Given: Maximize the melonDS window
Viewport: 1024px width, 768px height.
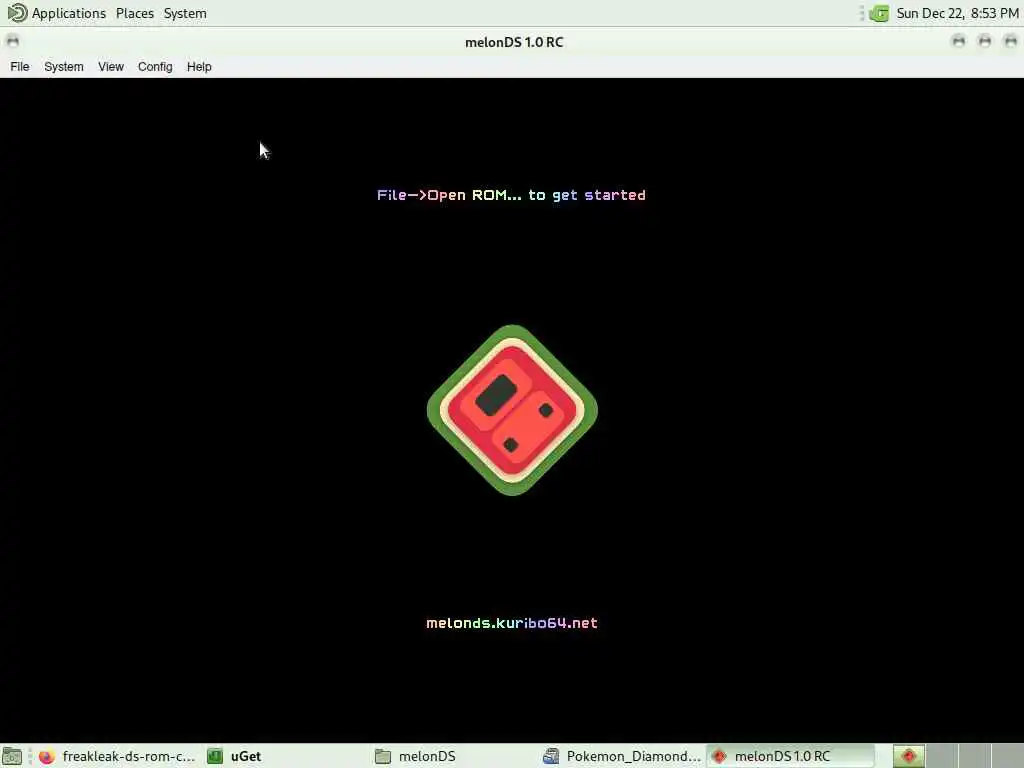Looking at the screenshot, I should tap(985, 42).
